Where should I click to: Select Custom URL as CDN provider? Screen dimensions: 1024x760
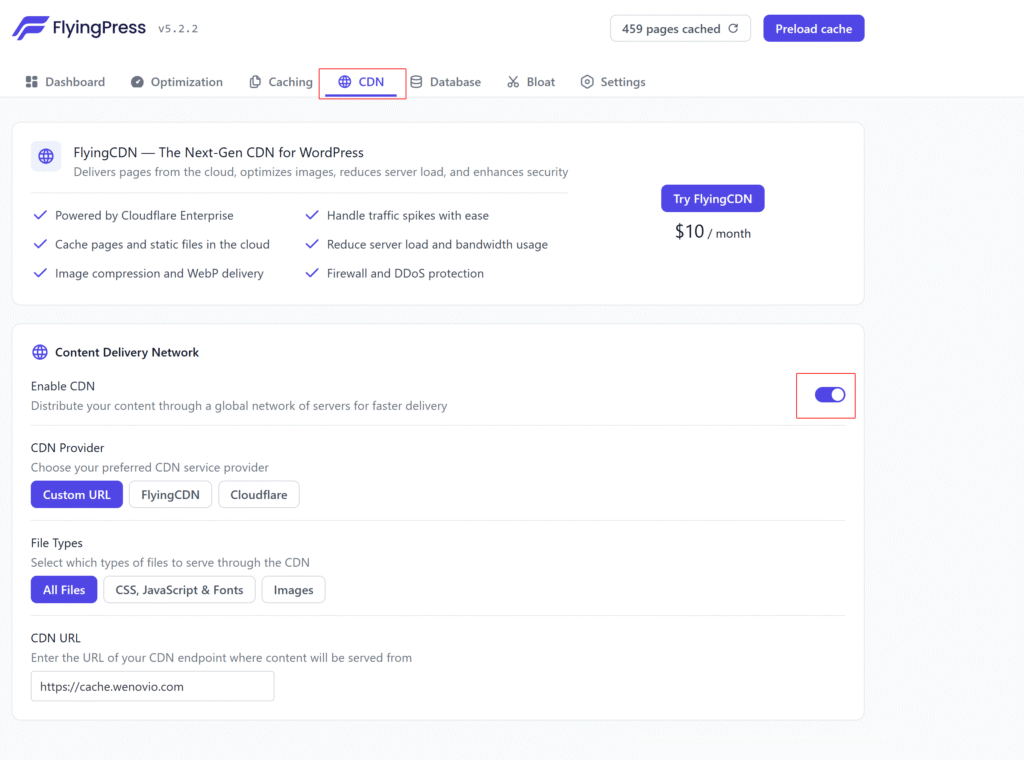click(x=77, y=495)
